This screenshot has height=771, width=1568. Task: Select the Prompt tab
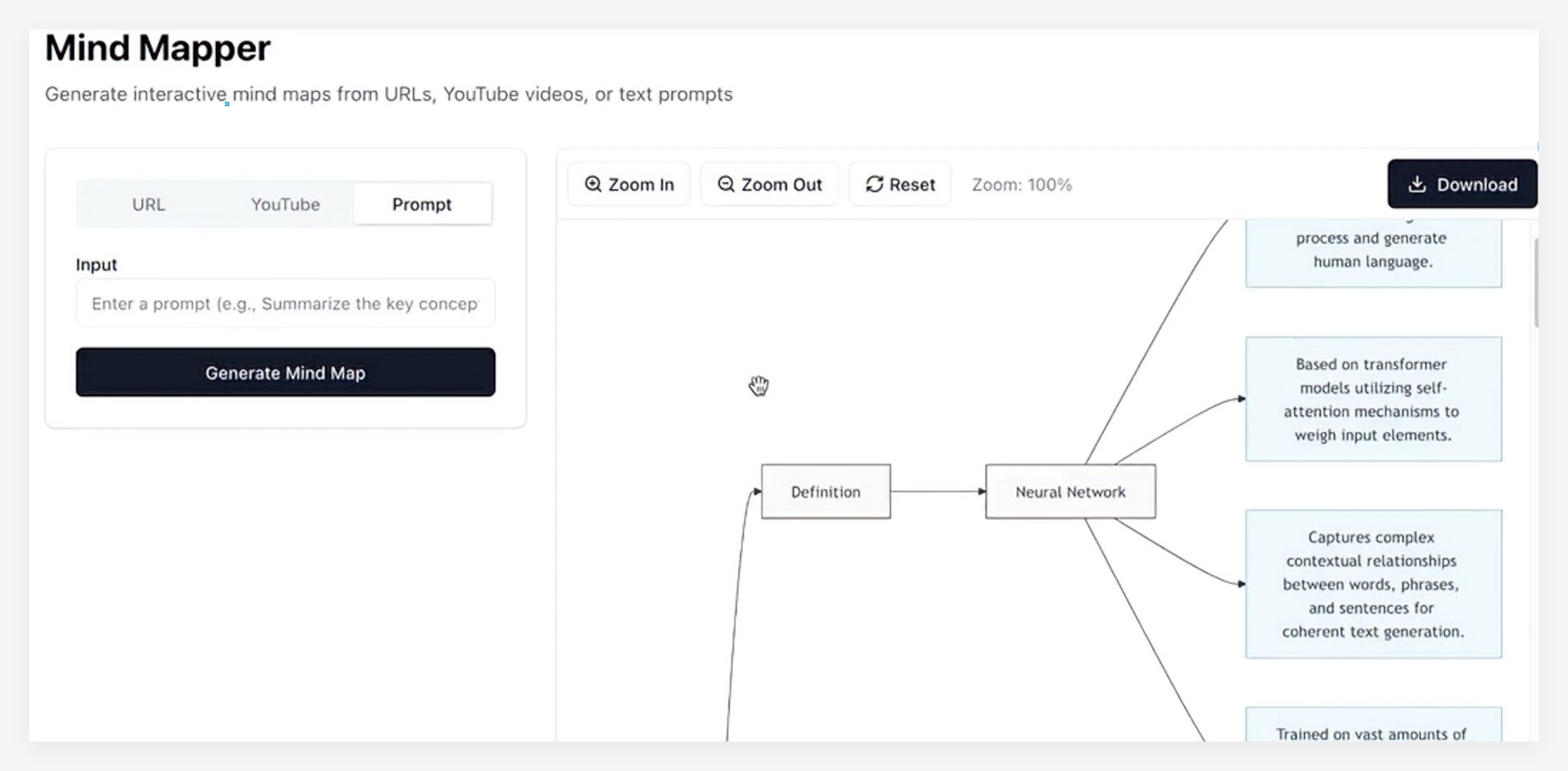(422, 204)
